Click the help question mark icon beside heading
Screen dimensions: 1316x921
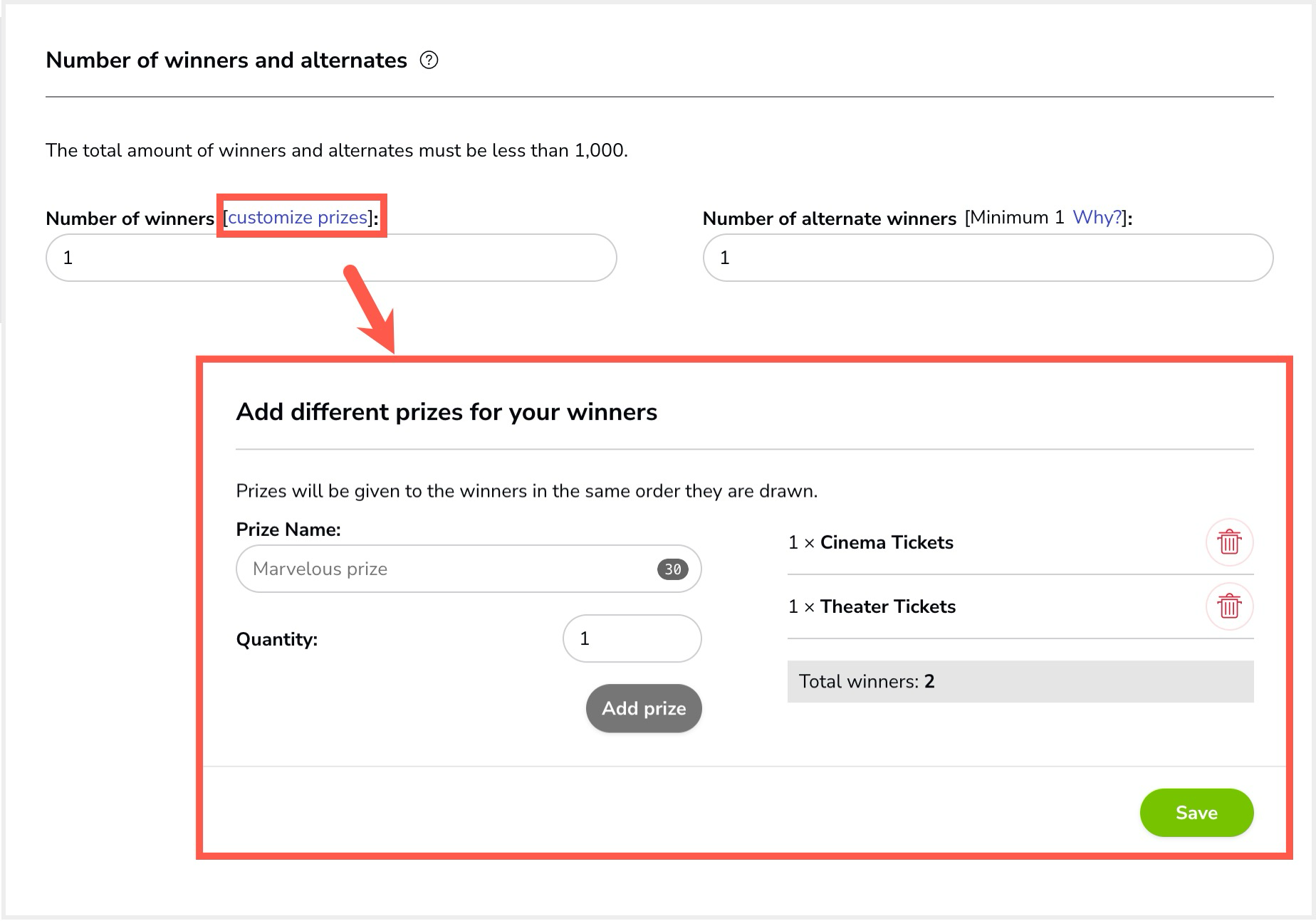coord(429,60)
